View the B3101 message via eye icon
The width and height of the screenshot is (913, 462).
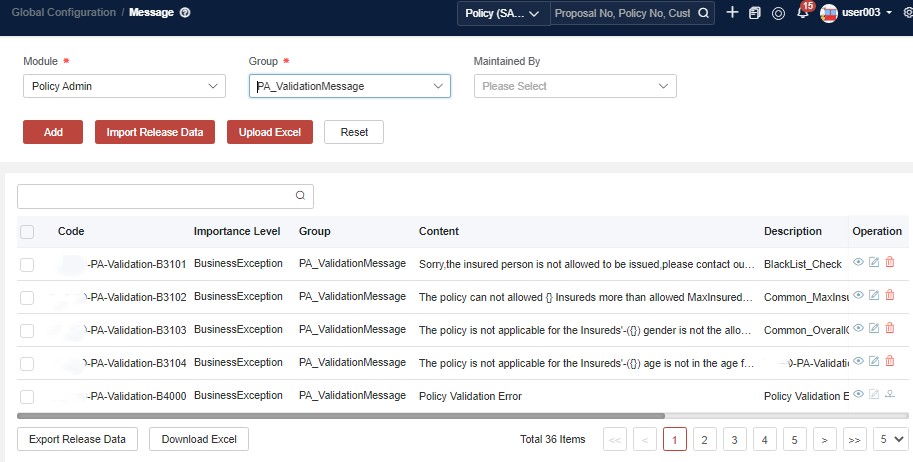point(858,263)
